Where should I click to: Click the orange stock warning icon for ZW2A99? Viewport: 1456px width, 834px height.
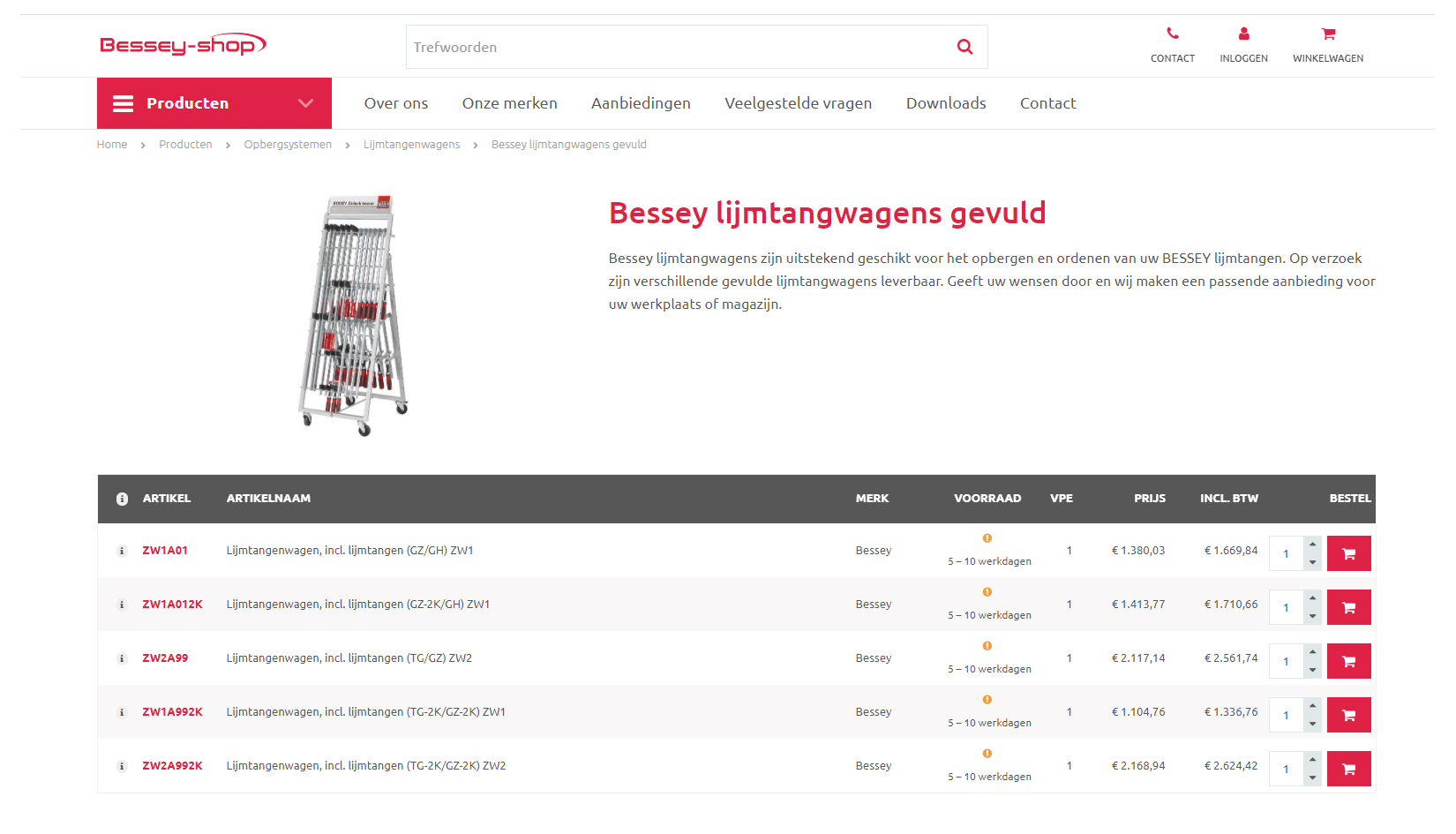[x=987, y=645]
